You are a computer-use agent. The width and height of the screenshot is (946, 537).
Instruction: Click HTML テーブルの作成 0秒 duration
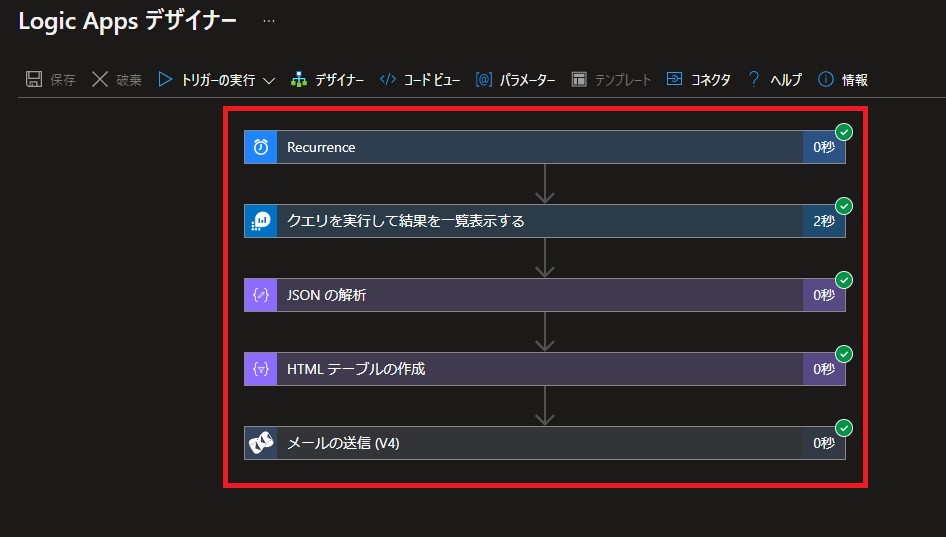pyautogui.click(x=824, y=369)
